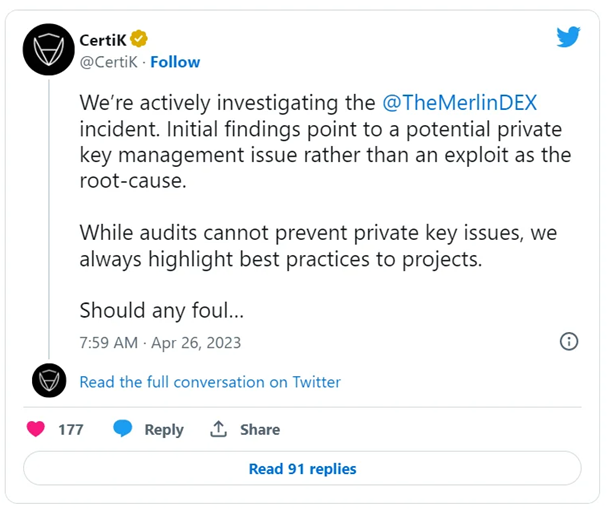608x511 pixels.
Task: Follow the CertiK account
Action: pyautogui.click(x=175, y=62)
